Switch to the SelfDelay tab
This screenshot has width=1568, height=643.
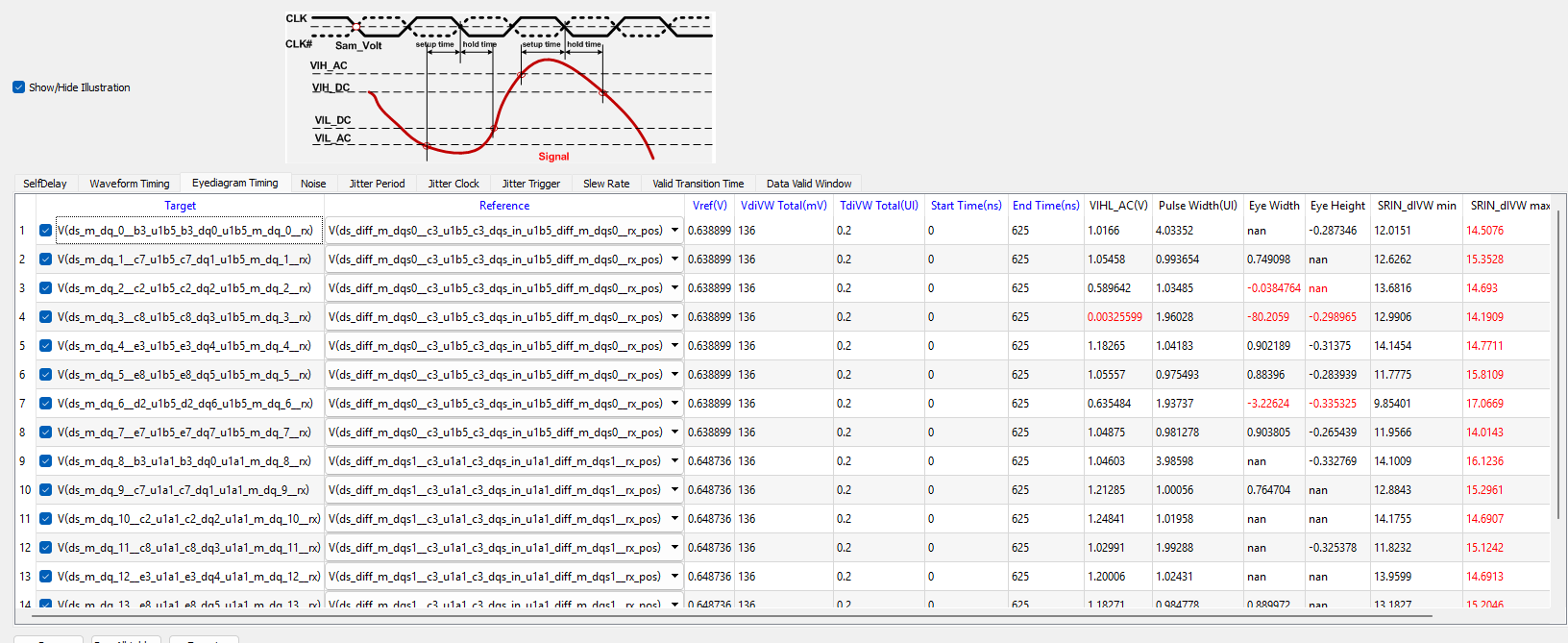coord(45,184)
